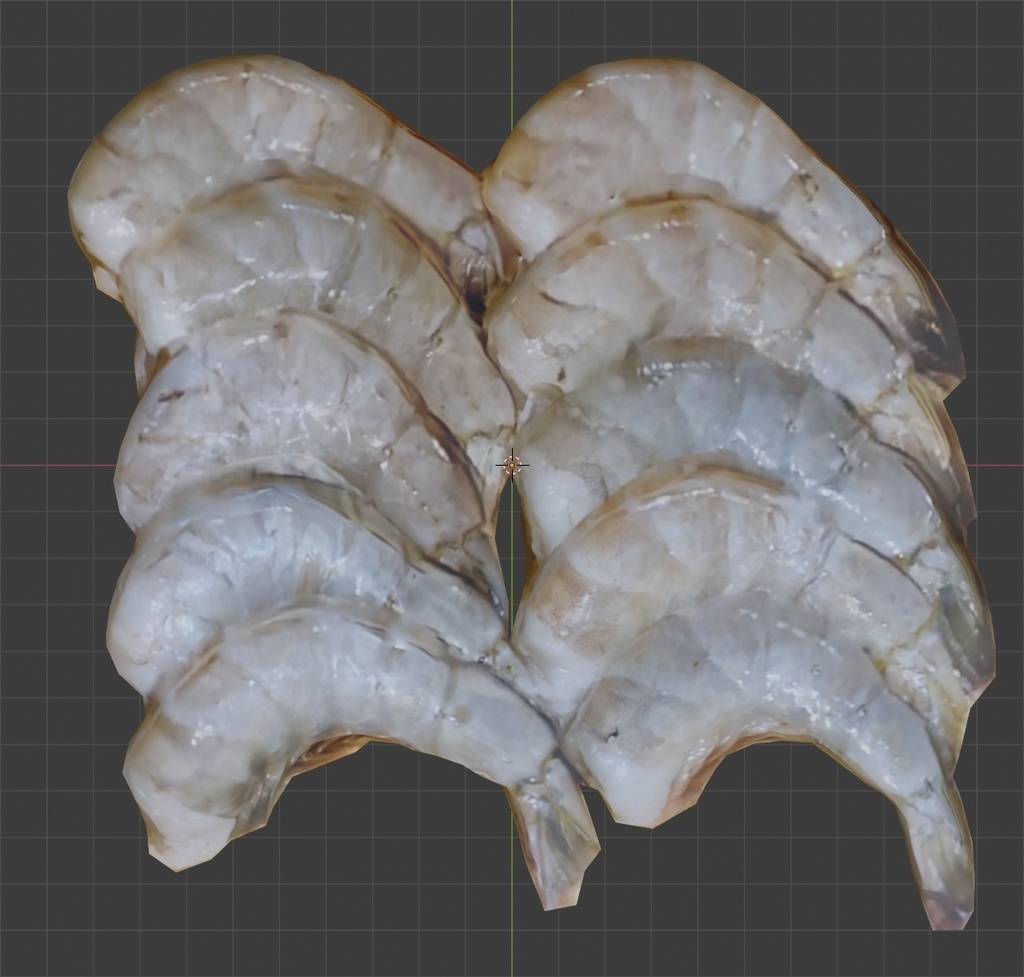This screenshot has height=977, width=1024.
Task: Select the 3D cursor at the viewport center
Action: pyautogui.click(x=513, y=464)
